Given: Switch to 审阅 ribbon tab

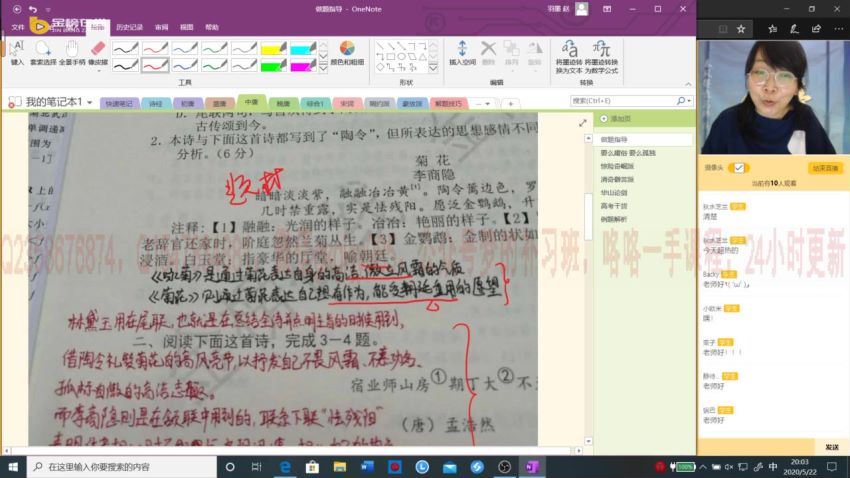Looking at the screenshot, I should 162,27.
